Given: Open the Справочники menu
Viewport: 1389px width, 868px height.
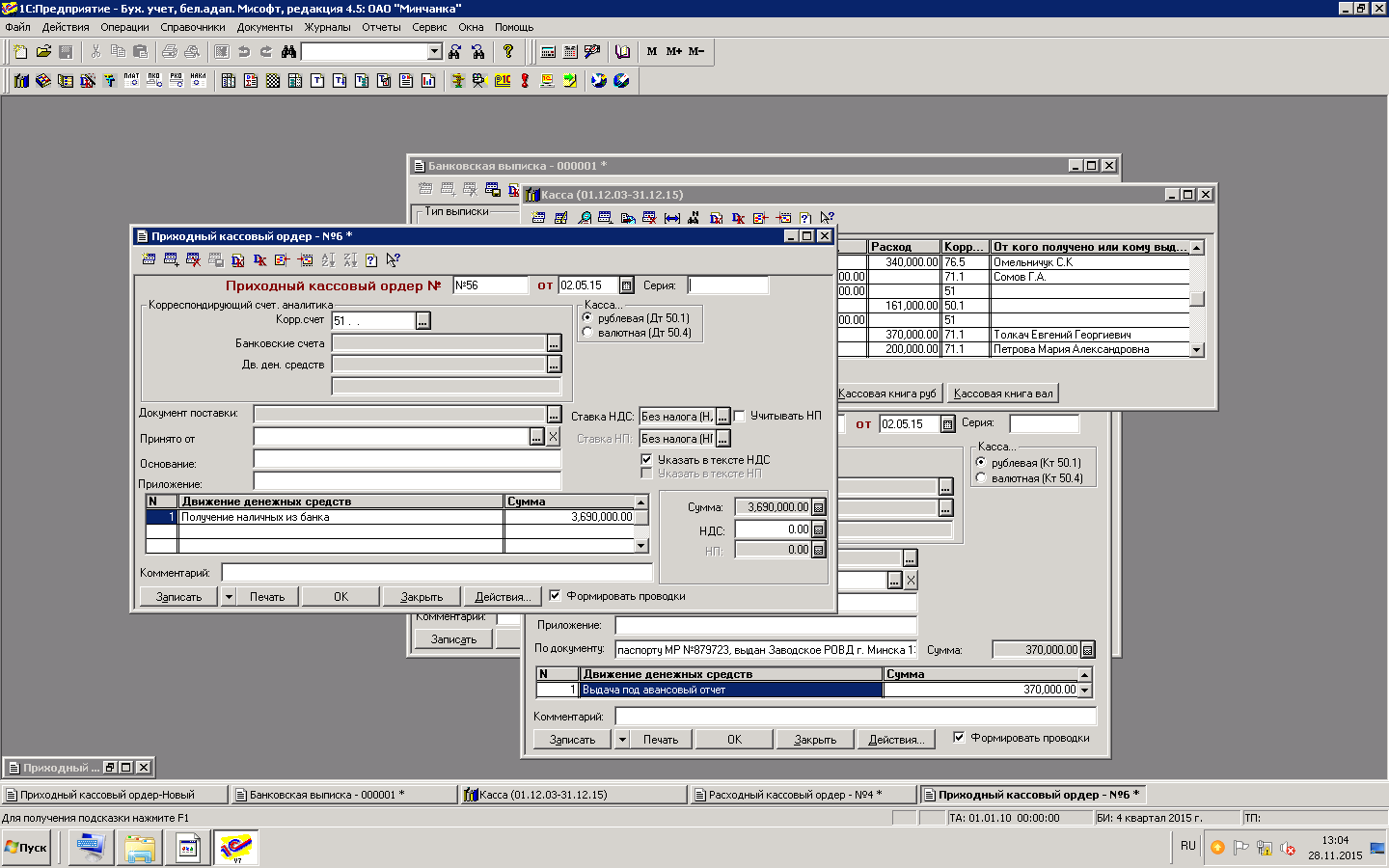Looking at the screenshot, I should (193, 27).
